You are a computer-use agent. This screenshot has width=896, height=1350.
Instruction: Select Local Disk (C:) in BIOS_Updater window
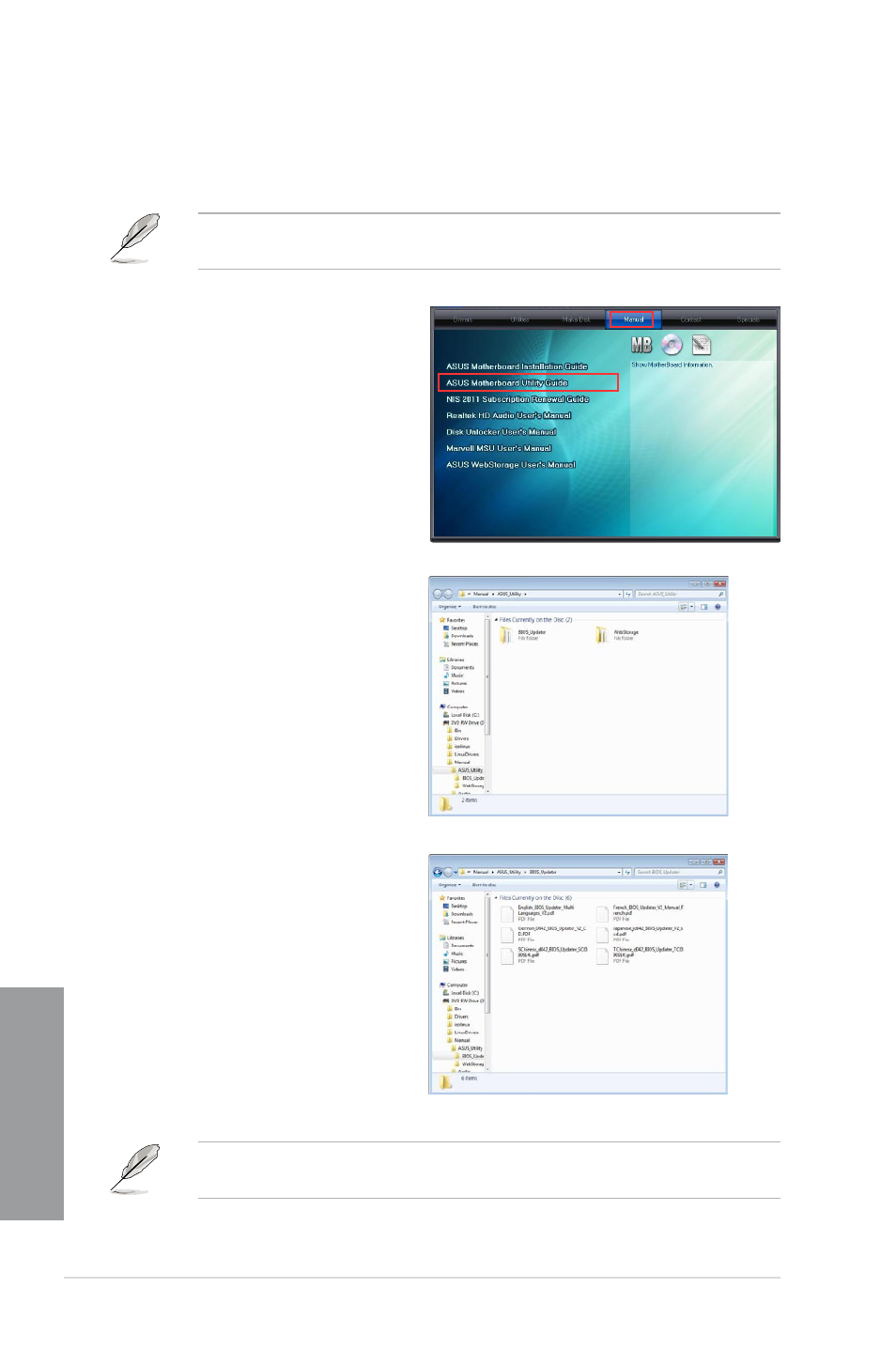tap(461, 993)
